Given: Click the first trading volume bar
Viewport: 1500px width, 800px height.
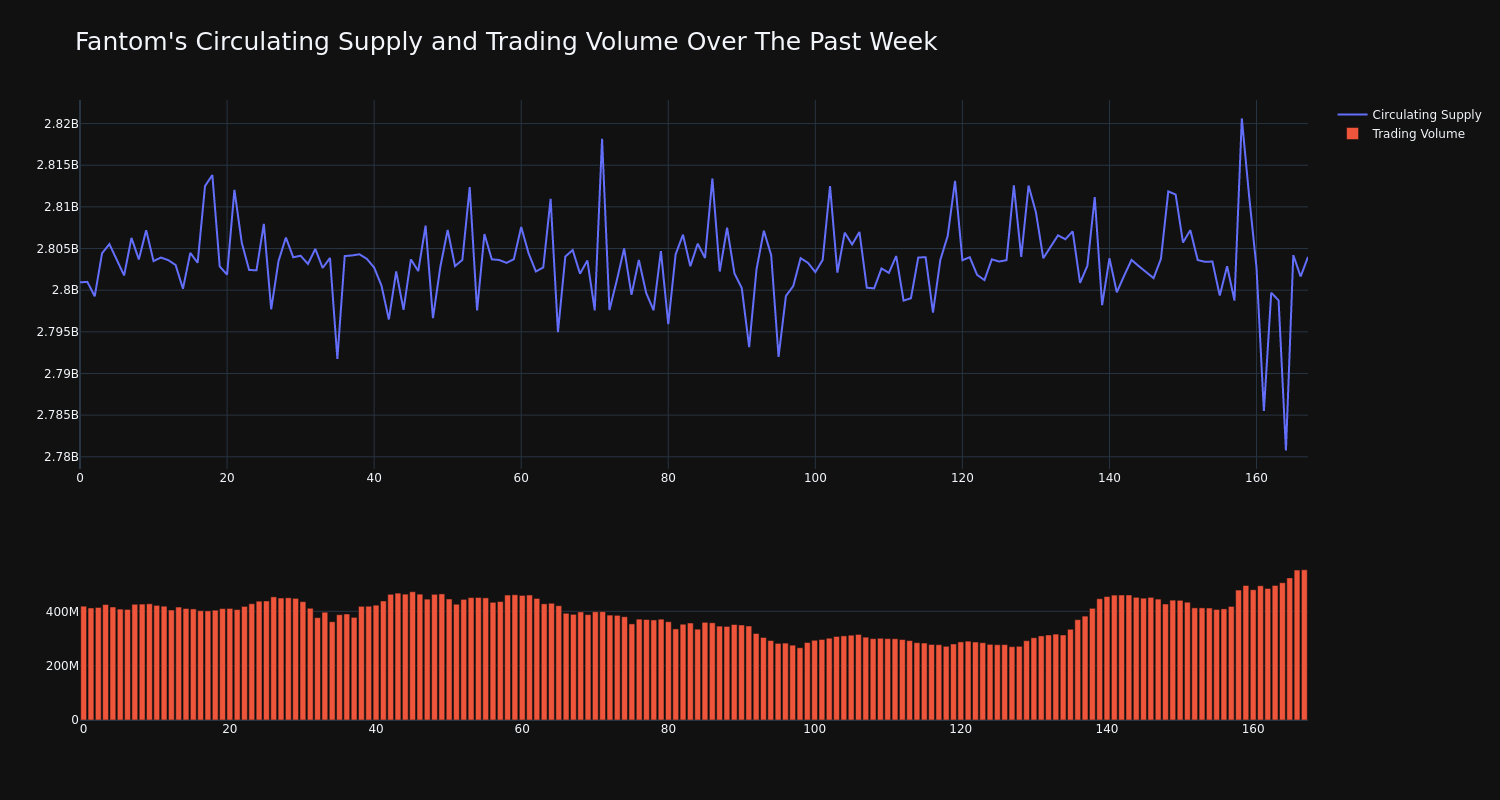Looking at the screenshot, I should [83, 663].
